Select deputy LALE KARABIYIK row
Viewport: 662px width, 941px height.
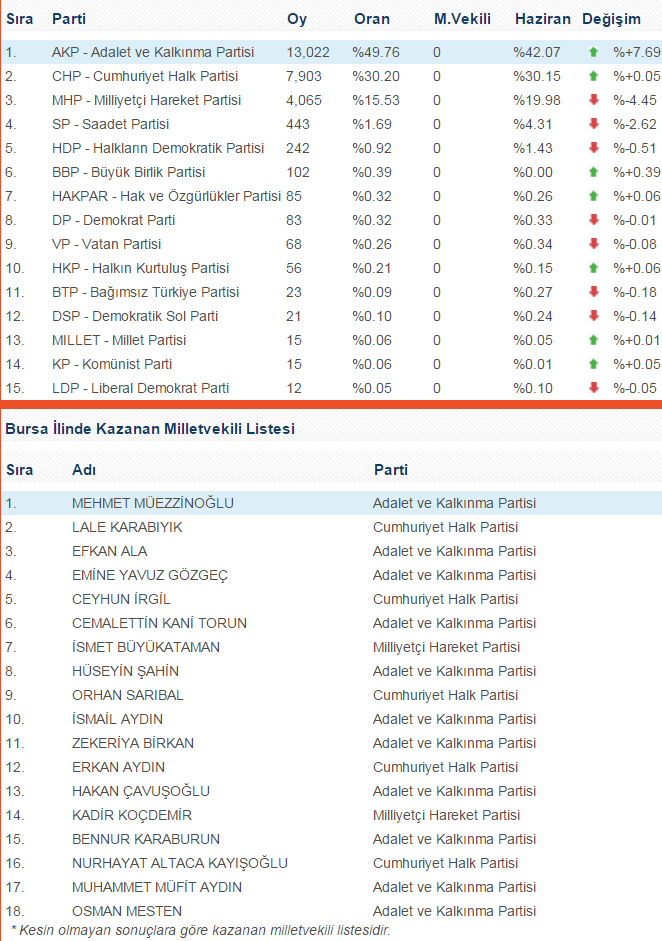127,527
